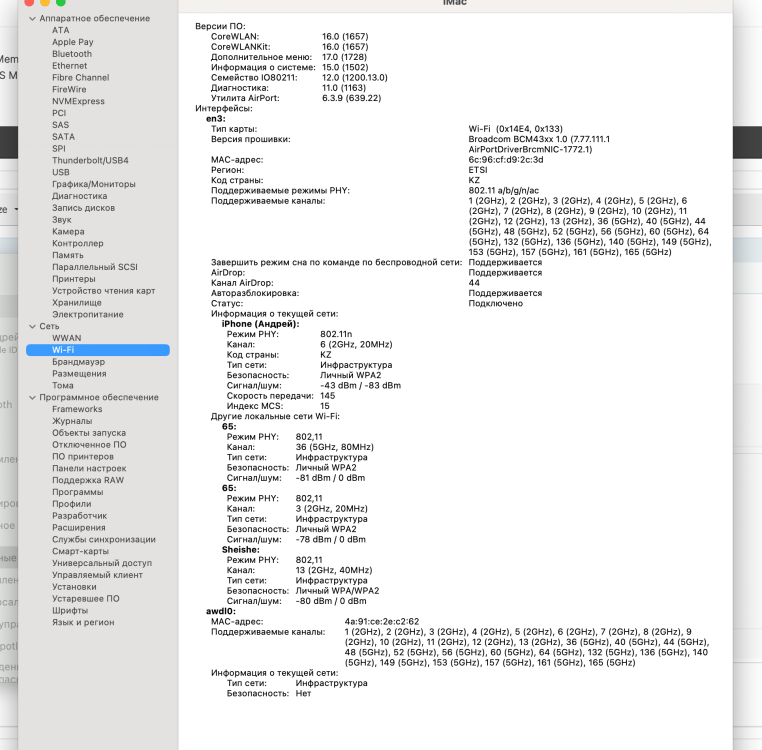
Task: Open Thunderbolt/USB4 entry
Action: click(90, 160)
